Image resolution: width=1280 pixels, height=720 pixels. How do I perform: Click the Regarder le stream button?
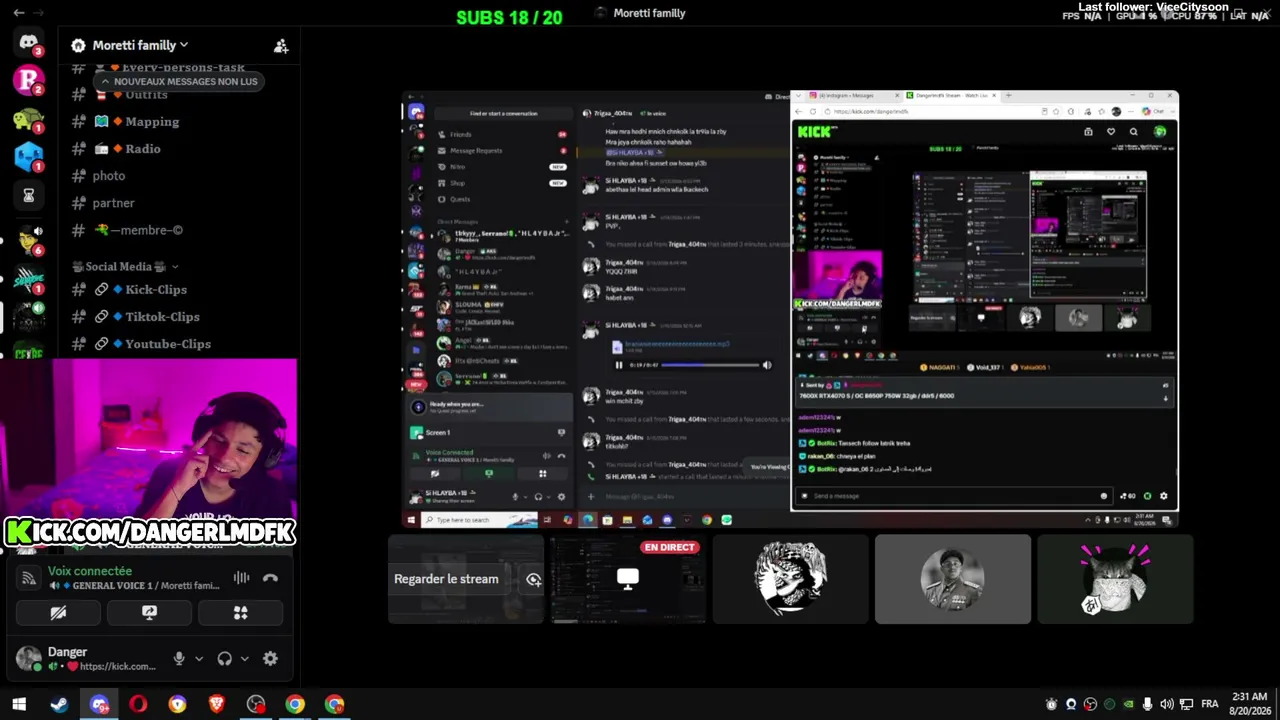pos(446,579)
